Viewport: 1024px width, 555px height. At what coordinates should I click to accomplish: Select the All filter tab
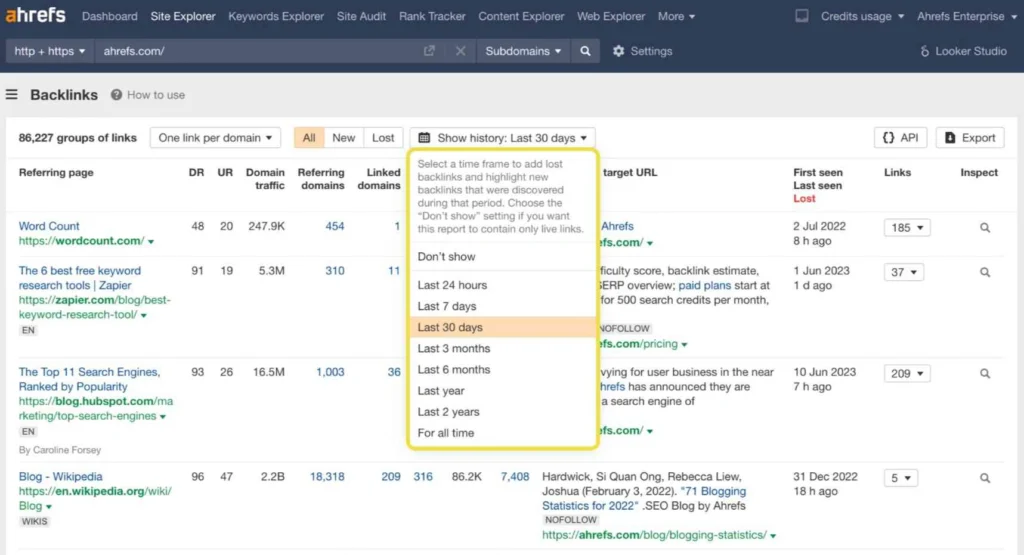pos(309,138)
